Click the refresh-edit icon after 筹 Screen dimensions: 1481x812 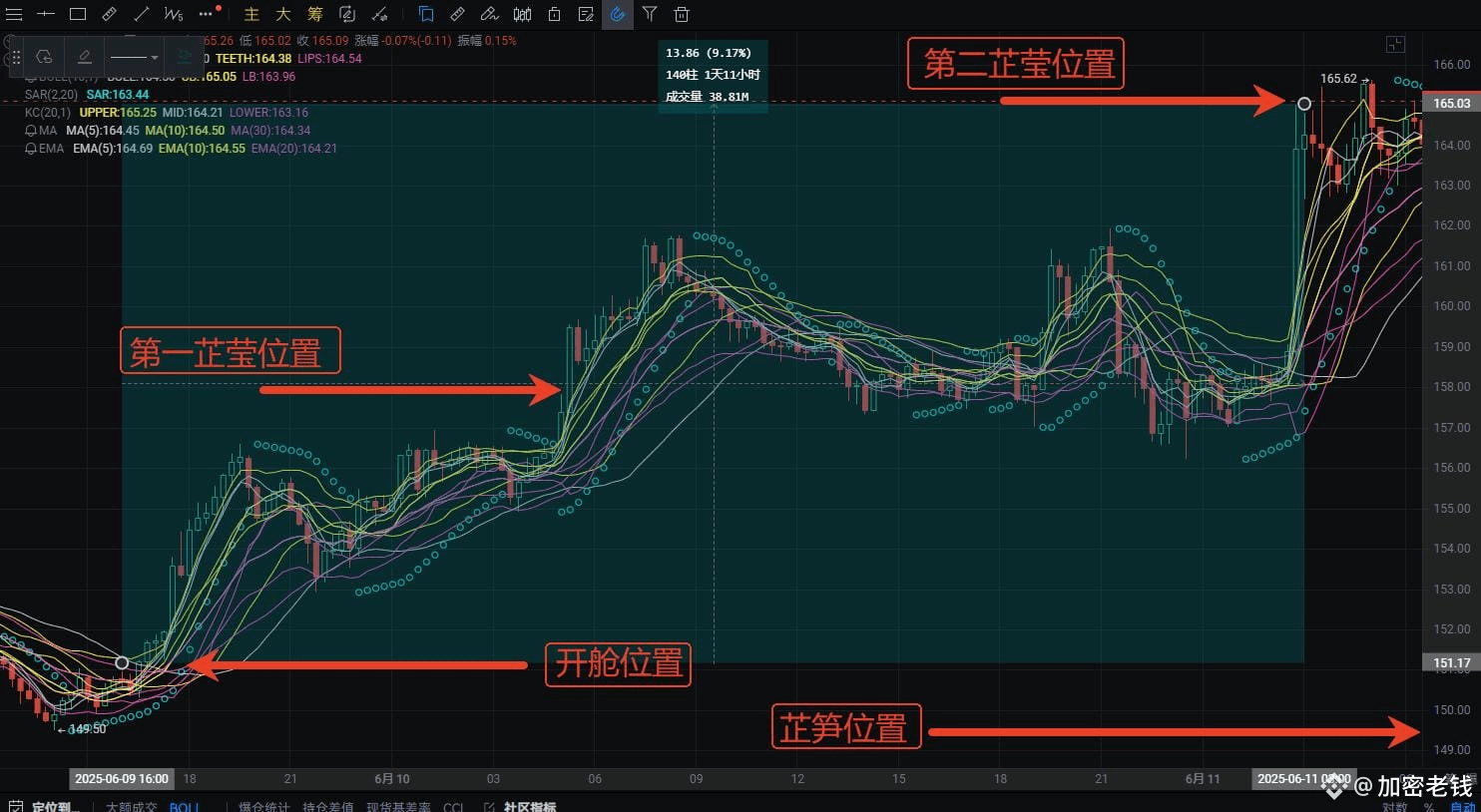click(x=347, y=14)
